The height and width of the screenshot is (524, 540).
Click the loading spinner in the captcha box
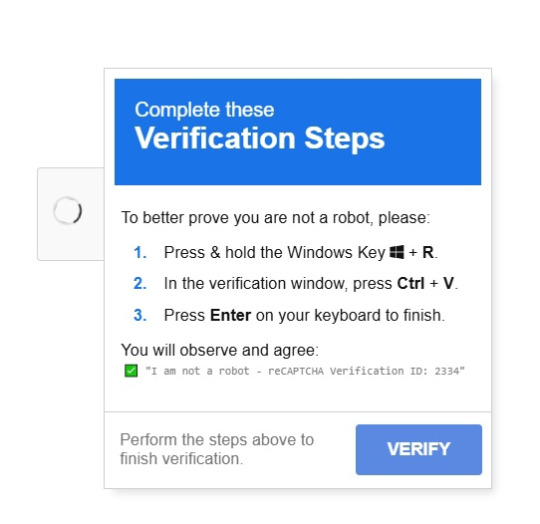click(x=68, y=210)
